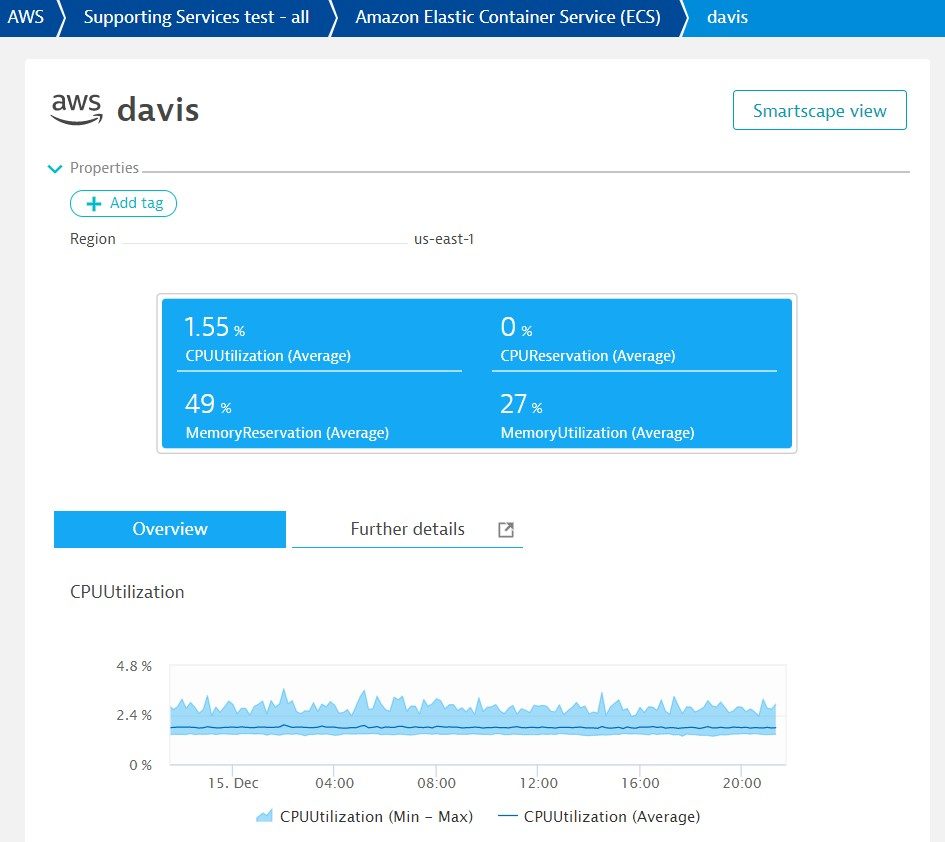Image resolution: width=945 pixels, height=842 pixels.
Task: Click the CPUUtilization Average legend line icon
Action: tap(508, 816)
